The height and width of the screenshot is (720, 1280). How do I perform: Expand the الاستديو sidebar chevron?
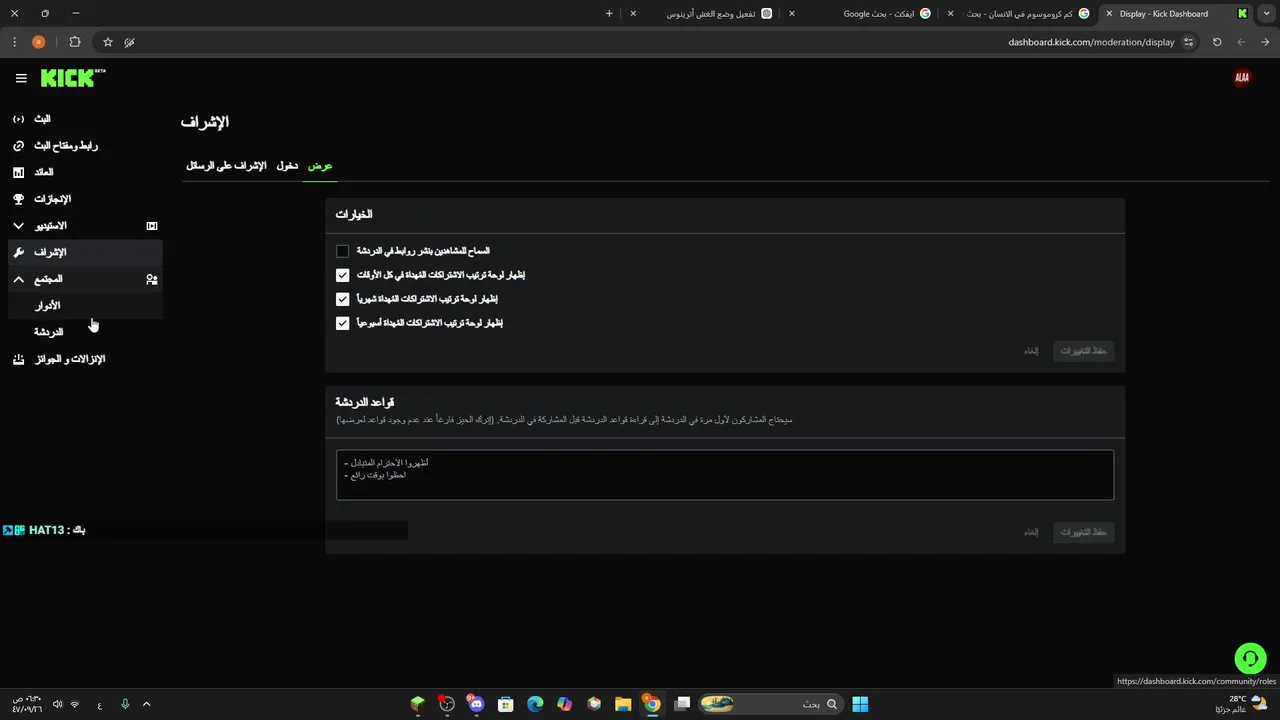point(18,226)
